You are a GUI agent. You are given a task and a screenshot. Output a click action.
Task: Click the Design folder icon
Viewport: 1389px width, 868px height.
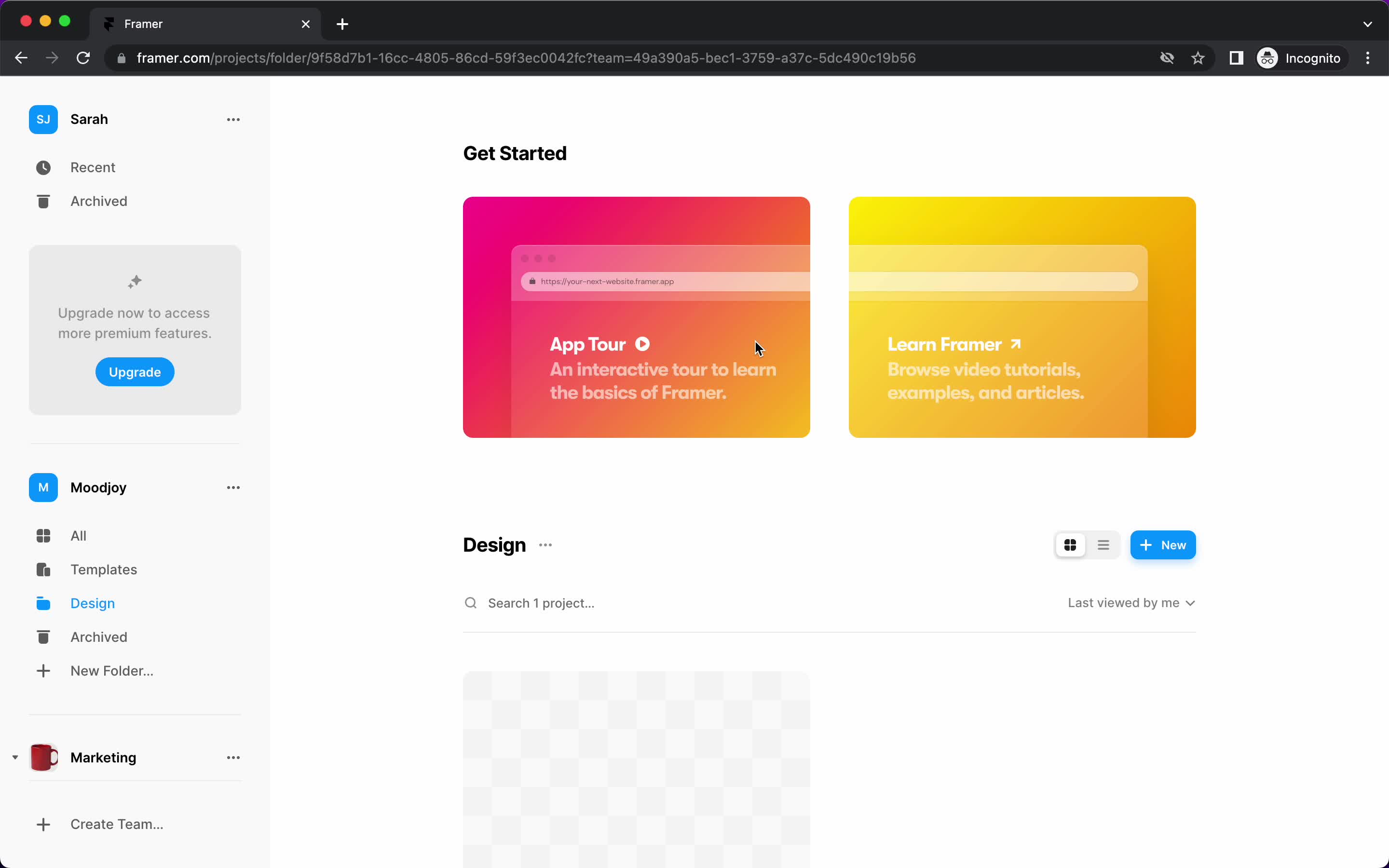click(43, 602)
